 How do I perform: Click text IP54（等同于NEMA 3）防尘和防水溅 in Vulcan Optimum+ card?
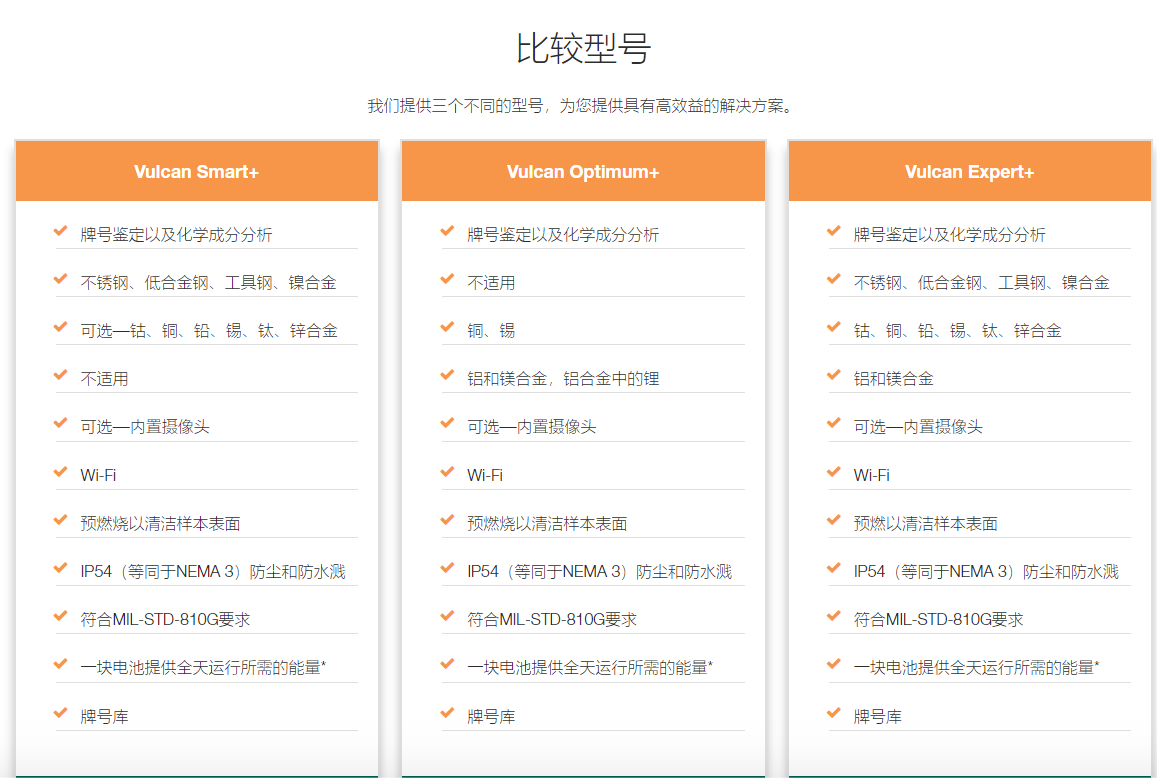pos(599,572)
